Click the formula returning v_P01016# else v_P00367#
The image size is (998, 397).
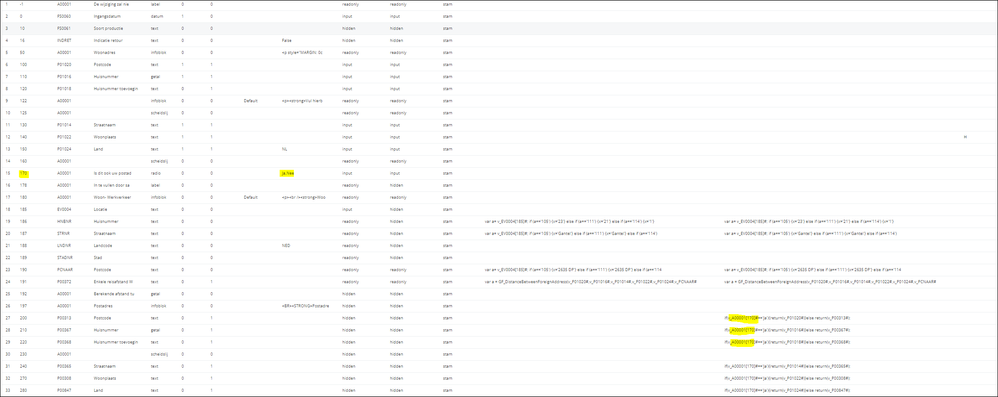pyautogui.click(x=787, y=330)
